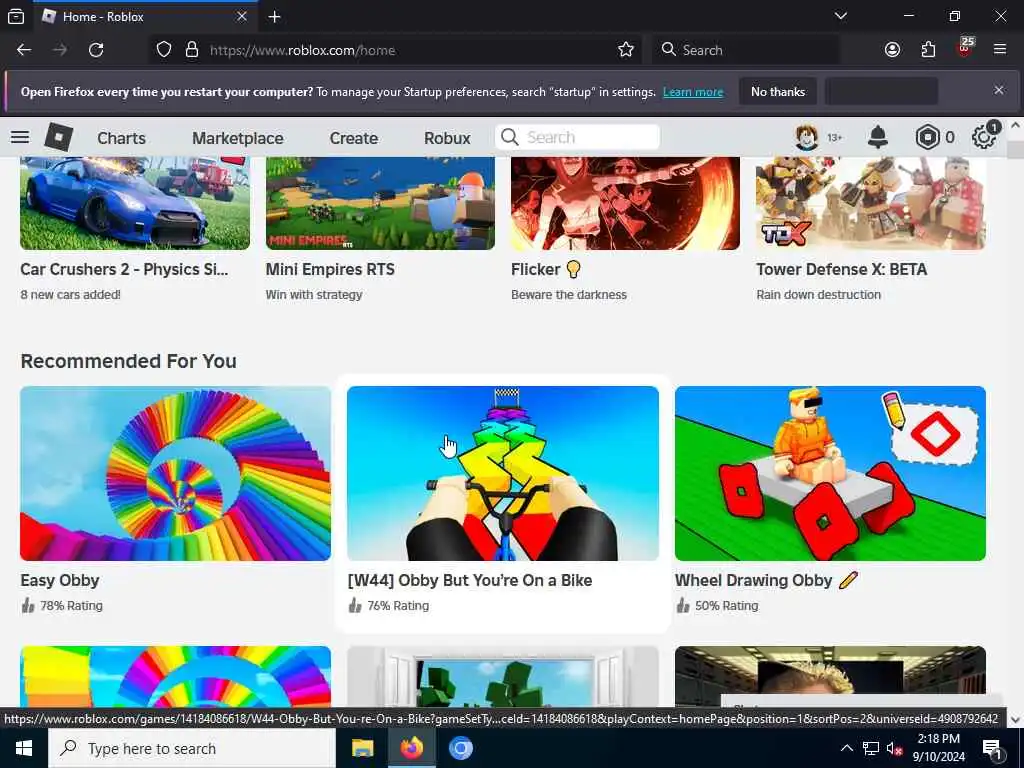Open the user avatar profile
The image size is (1024, 768).
(x=807, y=137)
